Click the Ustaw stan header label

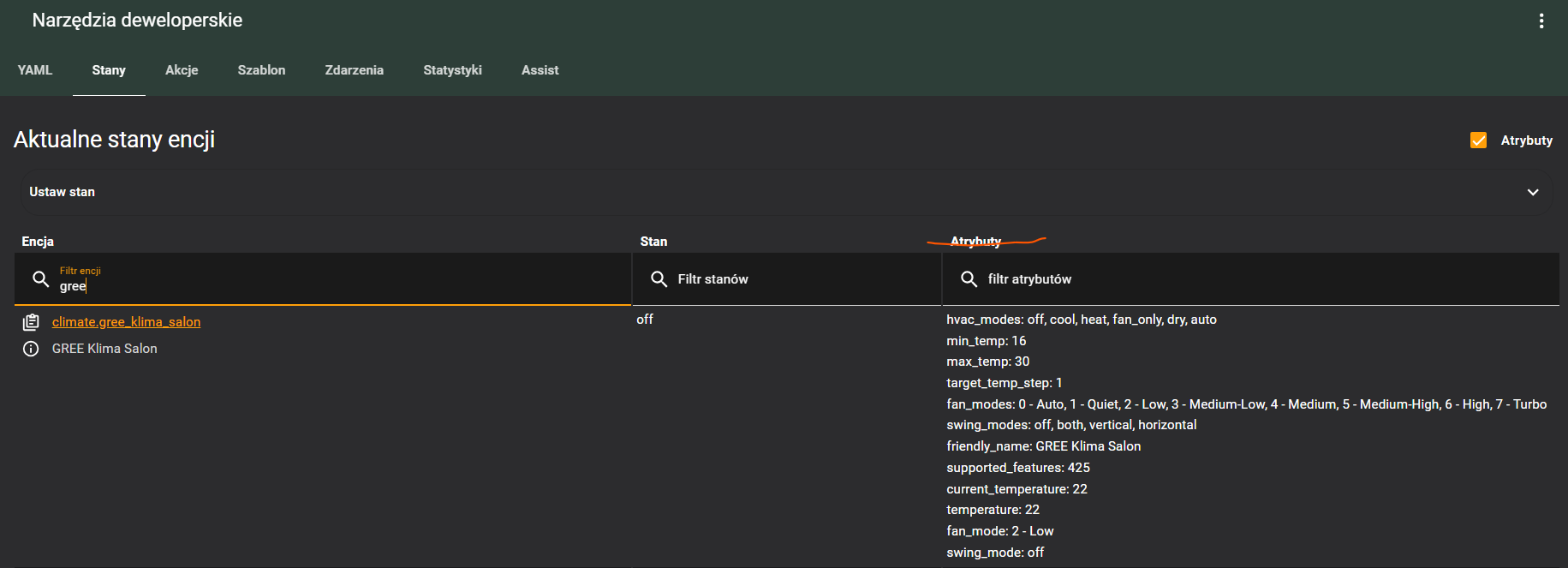63,192
